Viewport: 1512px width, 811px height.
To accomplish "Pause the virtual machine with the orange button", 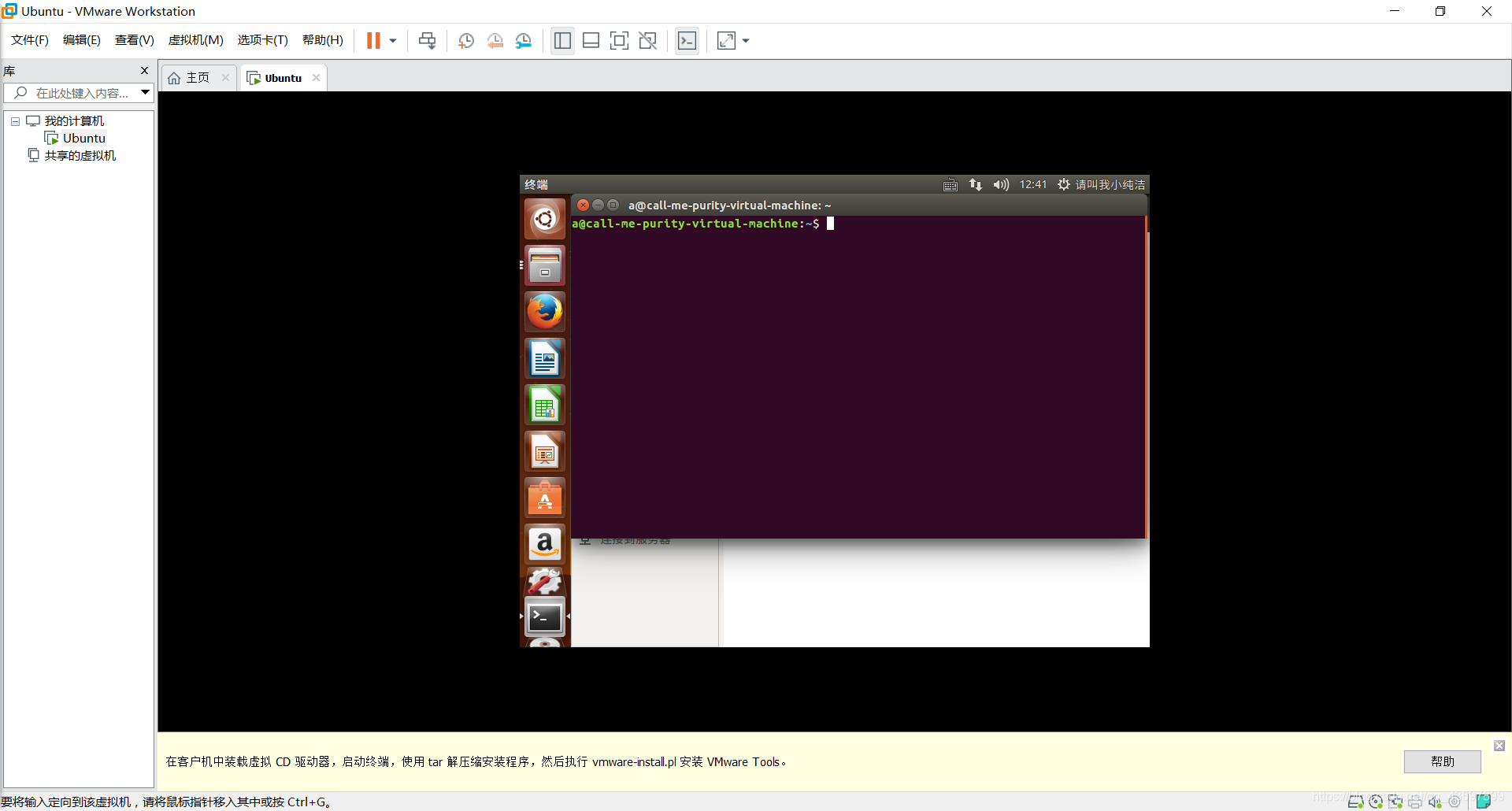I will tap(373, 40).
